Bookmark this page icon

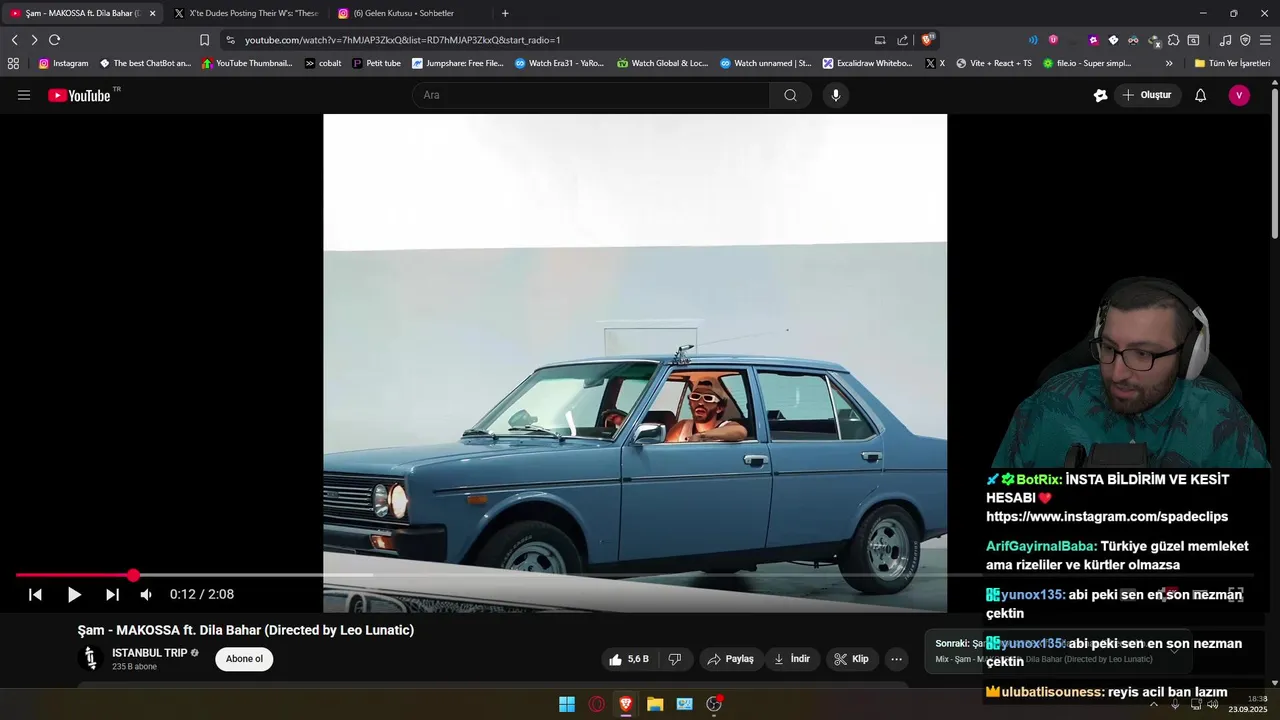point(204,40)
